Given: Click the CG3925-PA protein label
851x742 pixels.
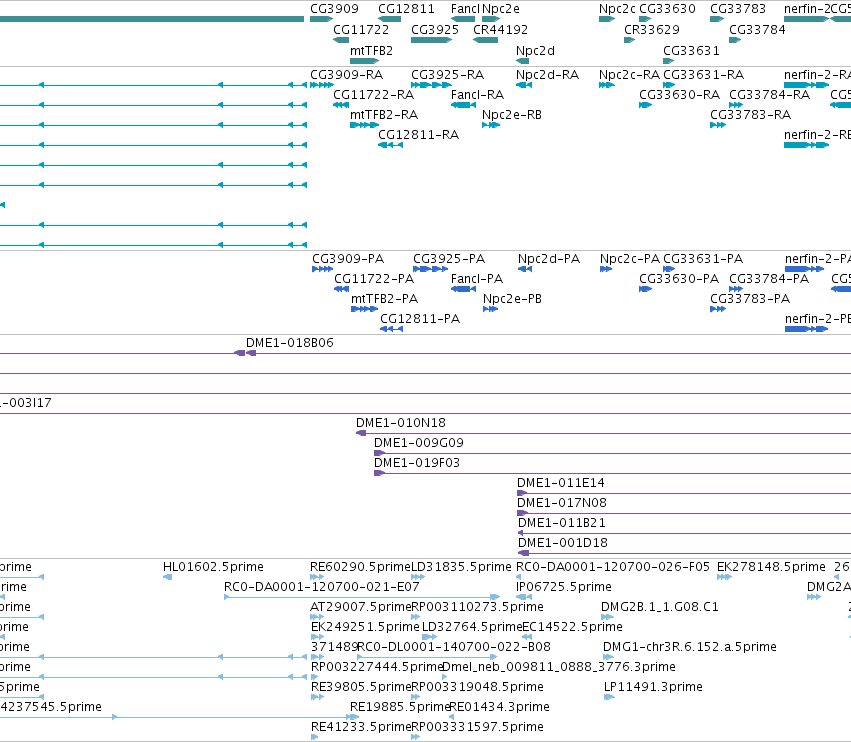Looking at the screenshot, I should point(449,259).
